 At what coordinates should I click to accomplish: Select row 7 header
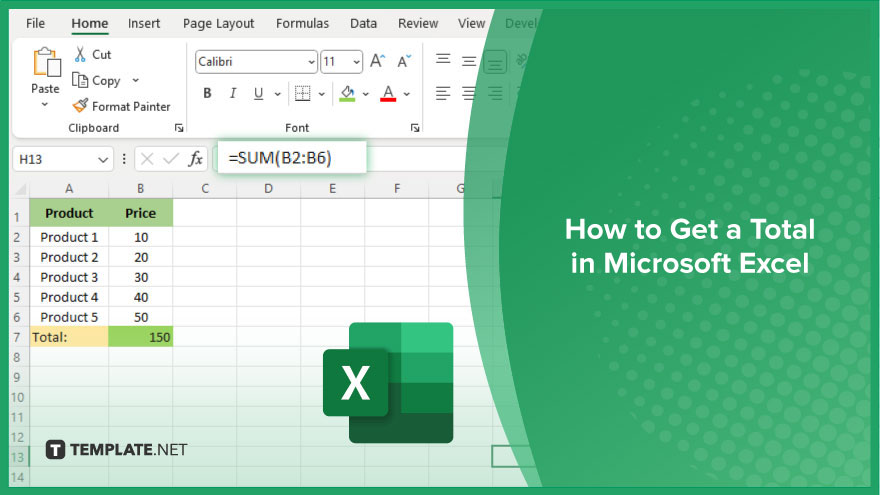(17, 337)
